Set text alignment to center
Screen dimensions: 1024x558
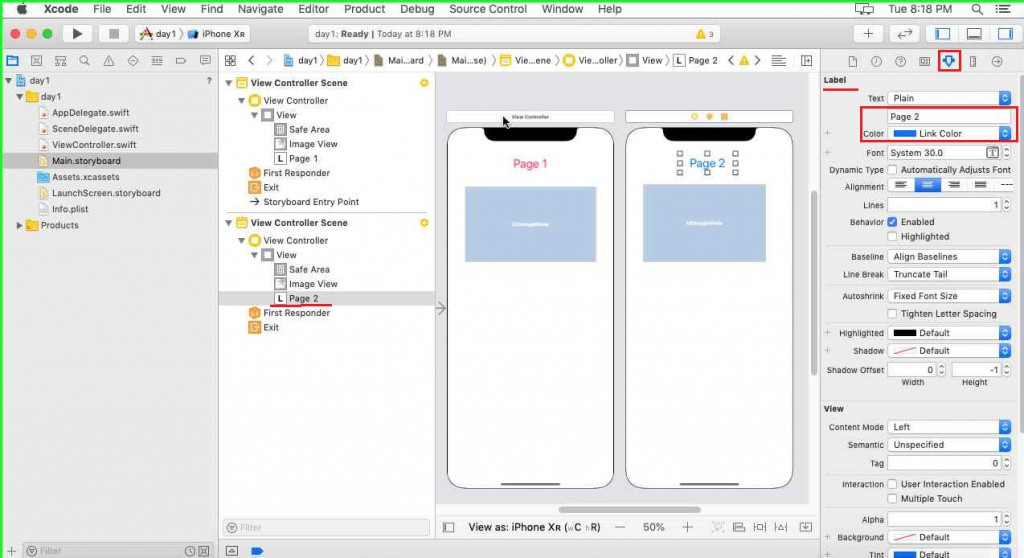[927, 186]
